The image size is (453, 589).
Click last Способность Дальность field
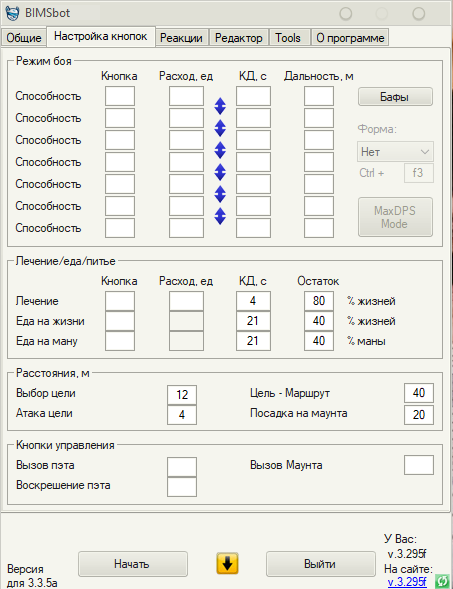pos(319,228)
